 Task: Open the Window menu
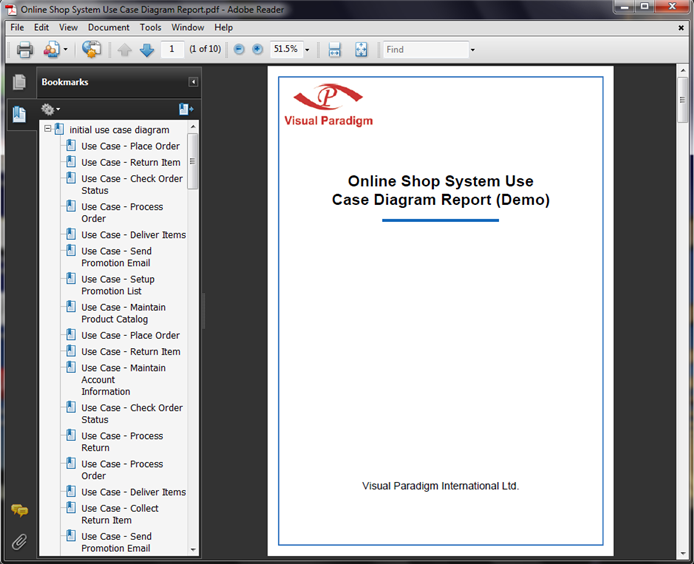coord(188,27)
